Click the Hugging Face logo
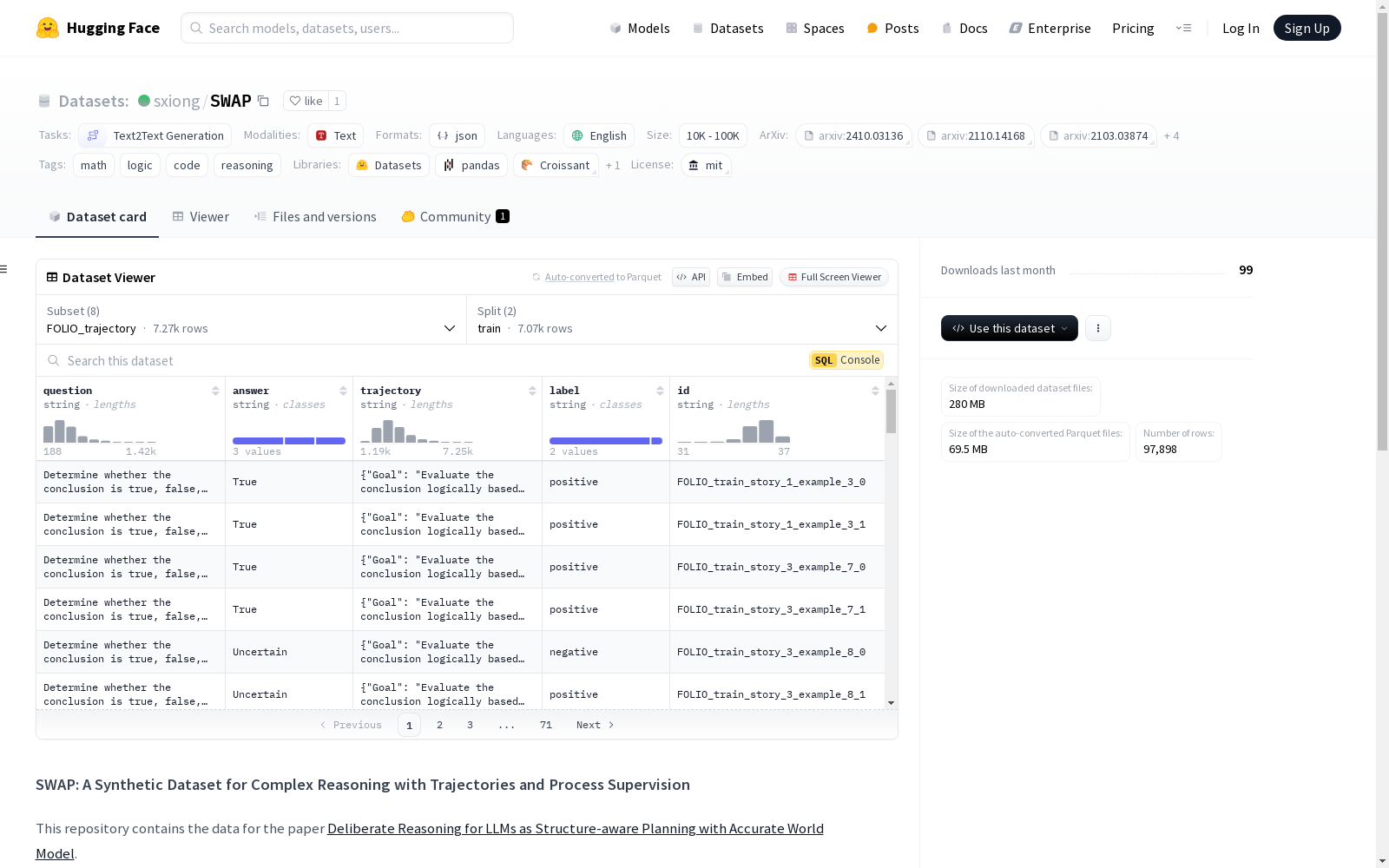The width and height of the screenshot is (1389, 868). [x=98, y=28]
